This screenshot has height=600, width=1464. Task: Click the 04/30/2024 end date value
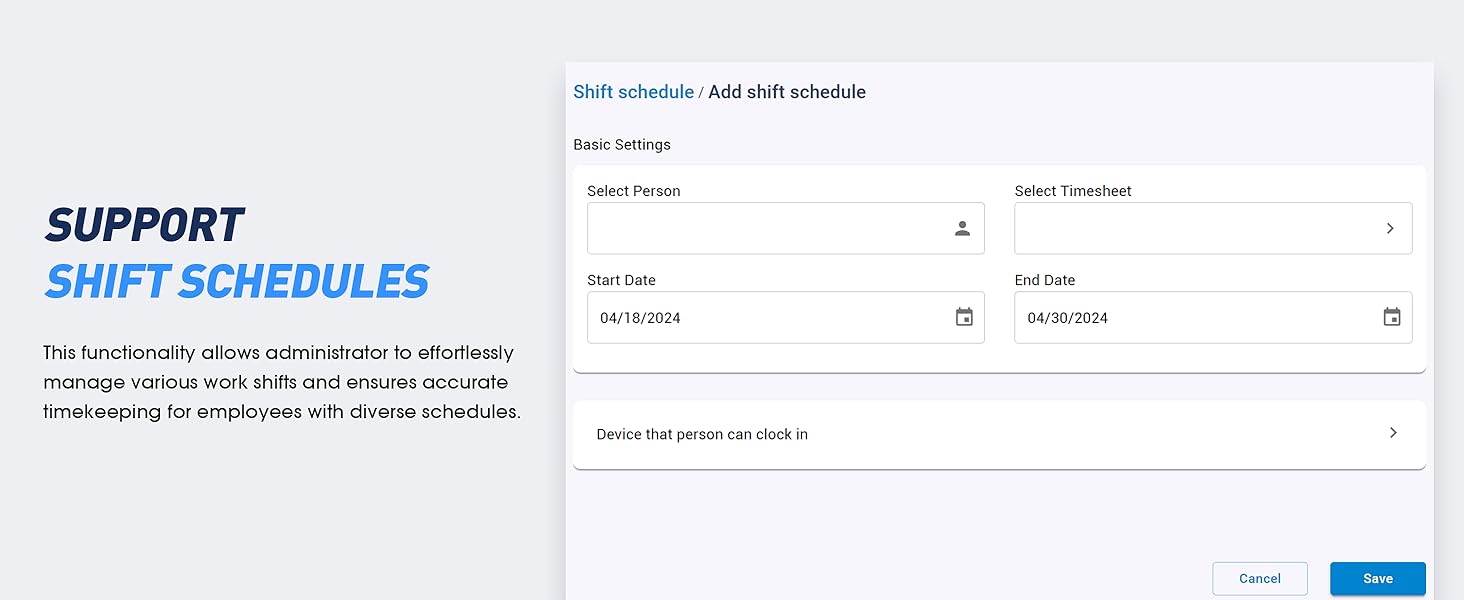pyautogui.click(x=1067, y=318)
